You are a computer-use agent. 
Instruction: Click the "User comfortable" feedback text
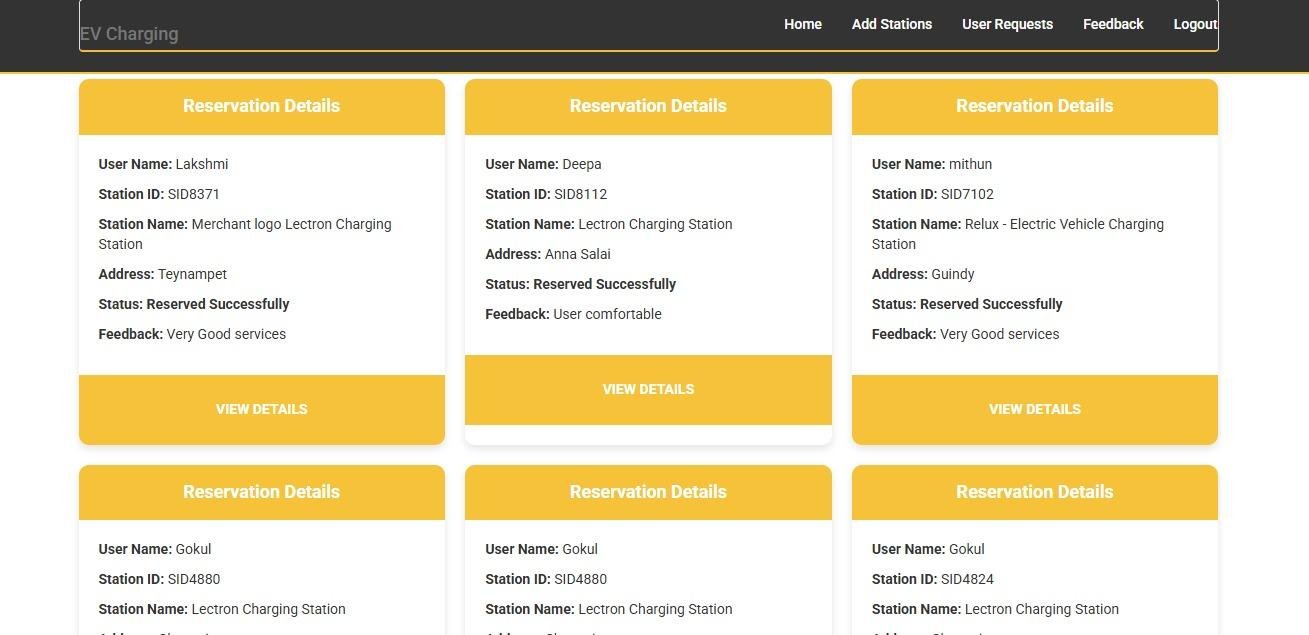click(607, 314)
